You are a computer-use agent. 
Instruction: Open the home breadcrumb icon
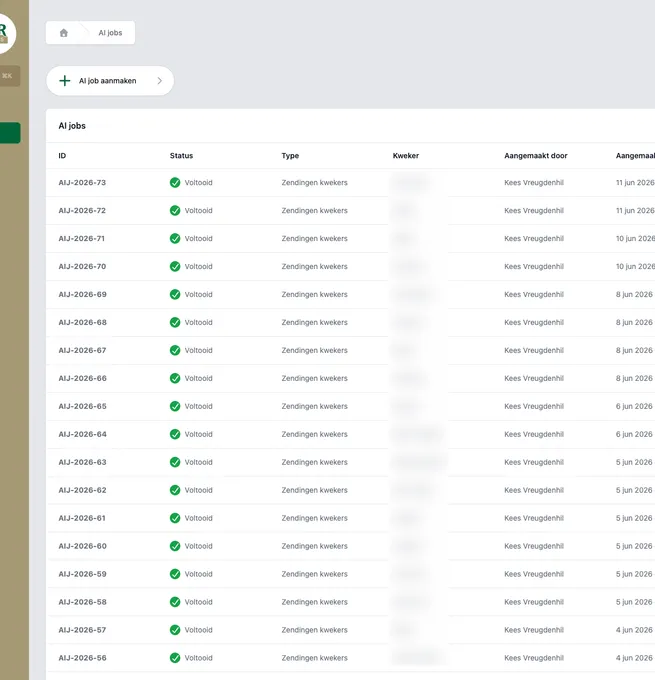pos(64,33)
